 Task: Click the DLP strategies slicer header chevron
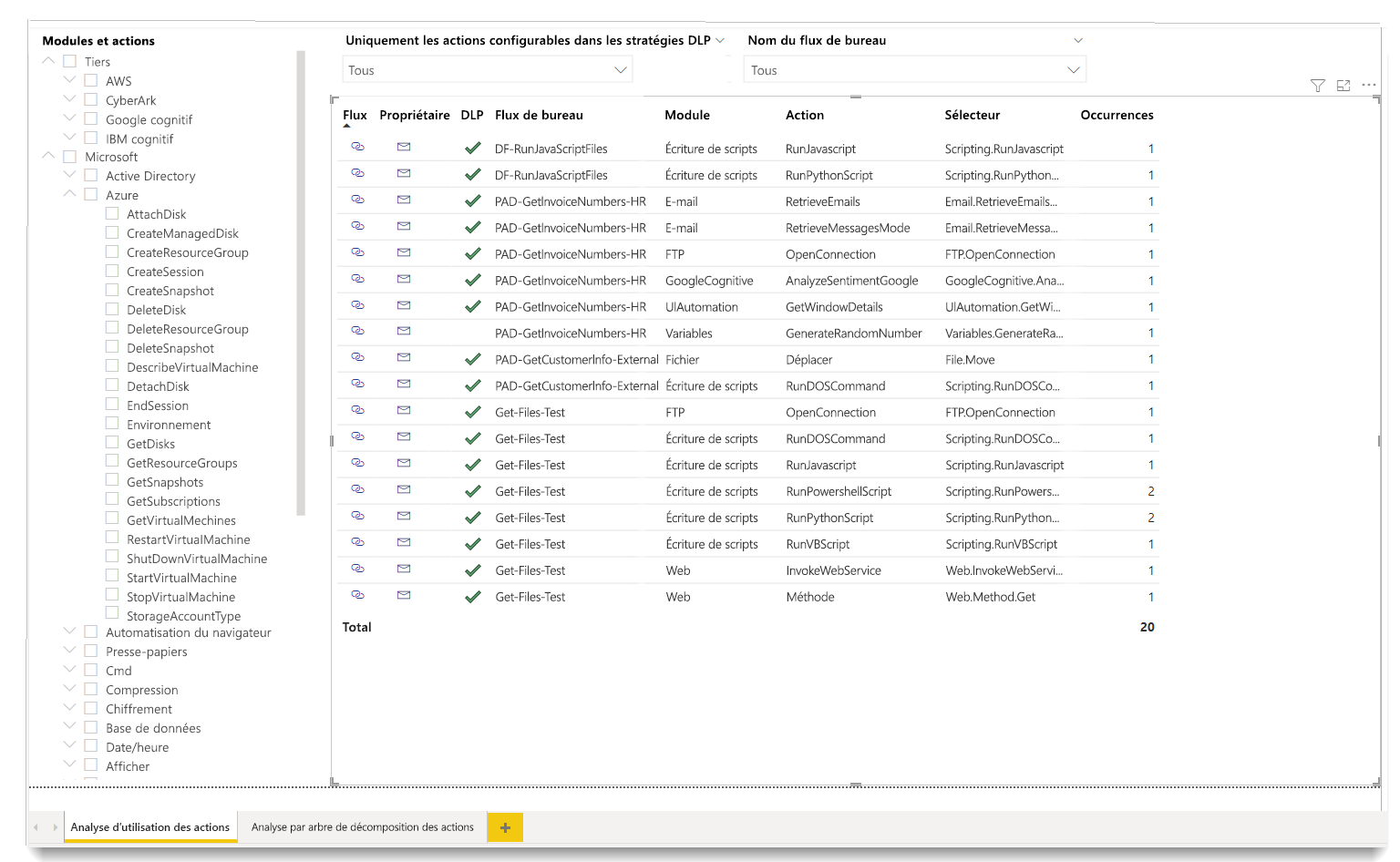click(x=720, y=40)
